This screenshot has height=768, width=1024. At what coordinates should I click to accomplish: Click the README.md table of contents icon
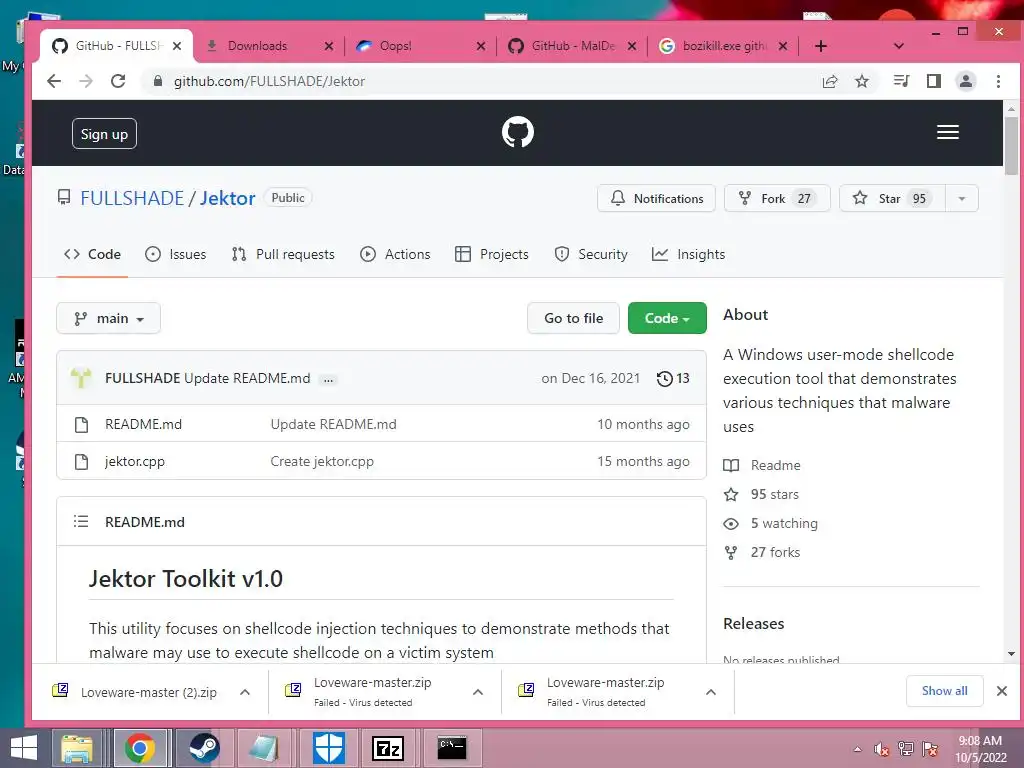[81, 521]
